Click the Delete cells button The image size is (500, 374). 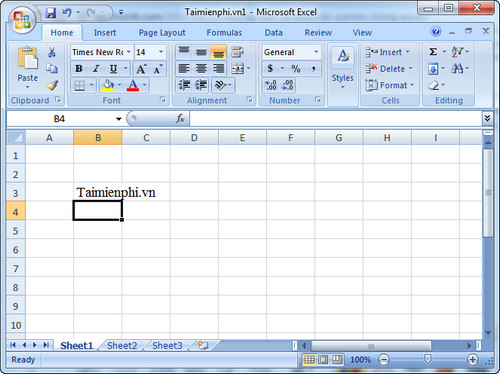pyautogui.click(x=389, y=69)
